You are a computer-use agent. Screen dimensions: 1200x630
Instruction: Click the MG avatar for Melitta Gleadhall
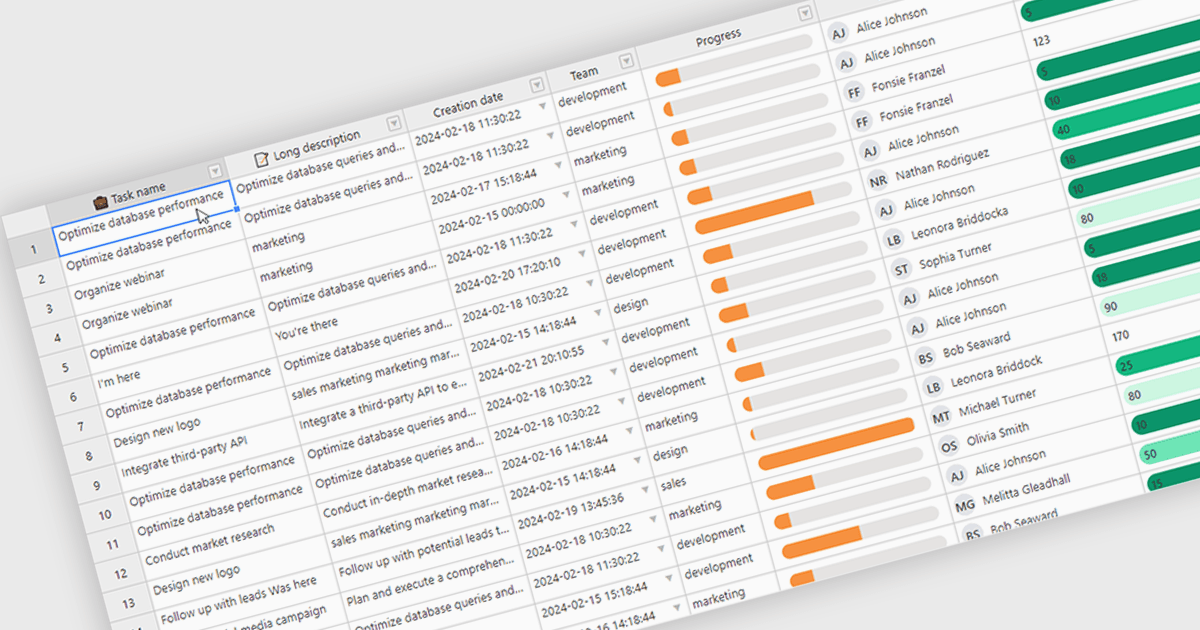(965, 504)
